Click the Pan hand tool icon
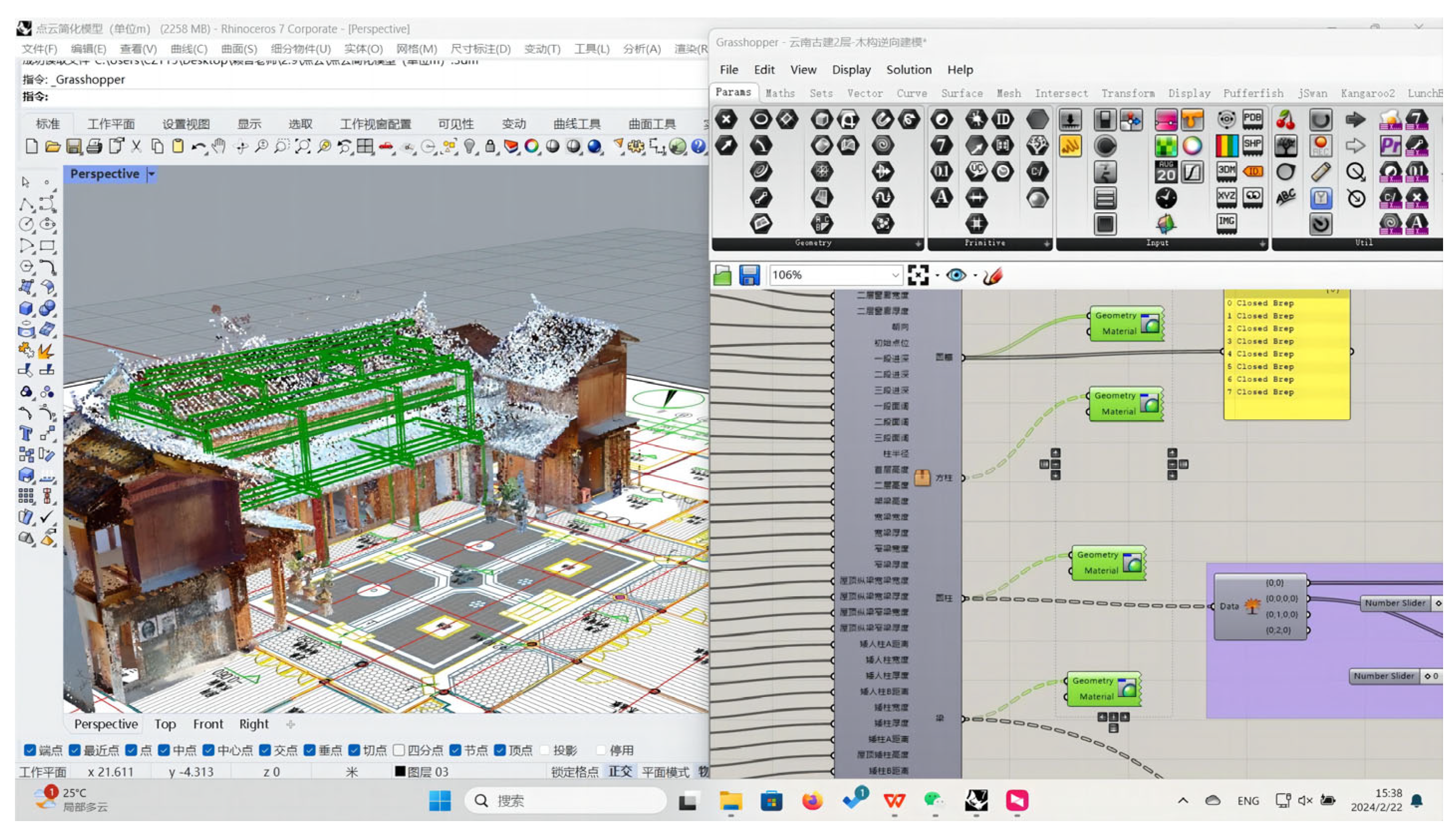 coord(219,147)
